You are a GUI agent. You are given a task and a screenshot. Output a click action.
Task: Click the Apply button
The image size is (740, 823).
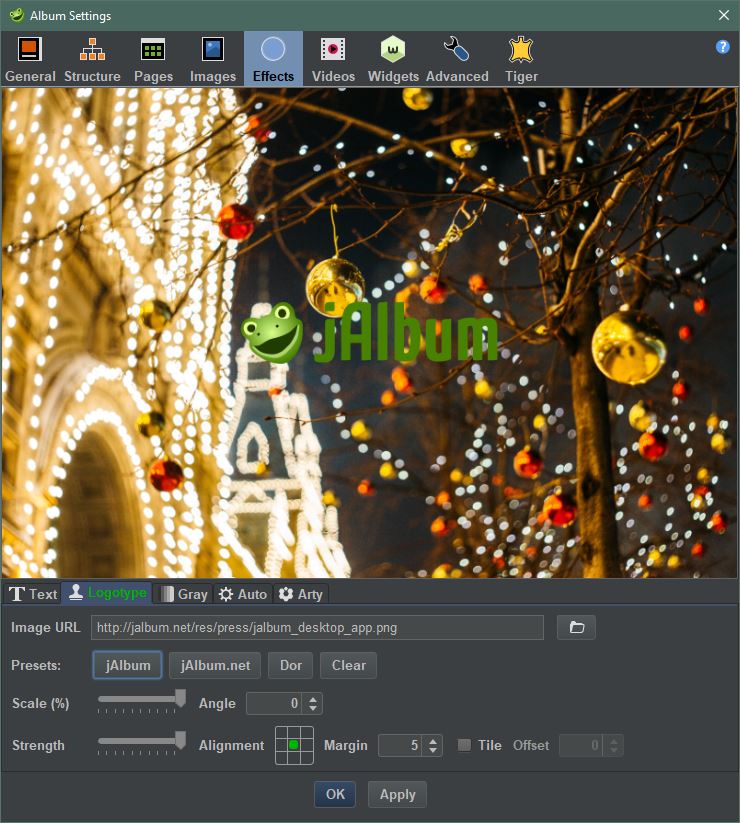397,794
